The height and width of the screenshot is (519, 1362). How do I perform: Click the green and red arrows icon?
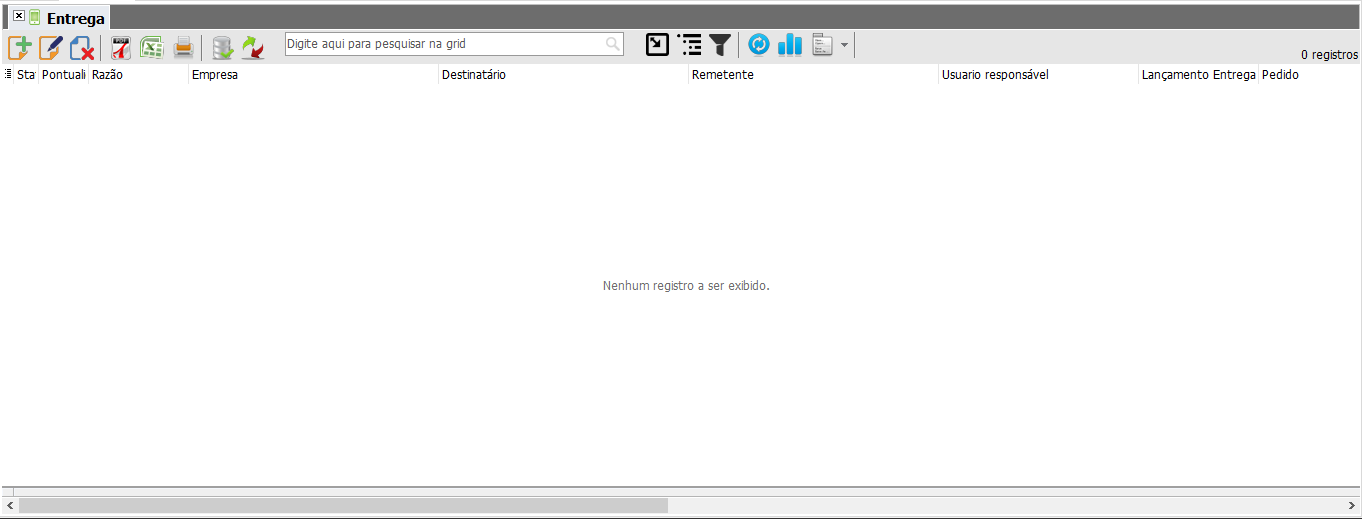coord(253,46)
